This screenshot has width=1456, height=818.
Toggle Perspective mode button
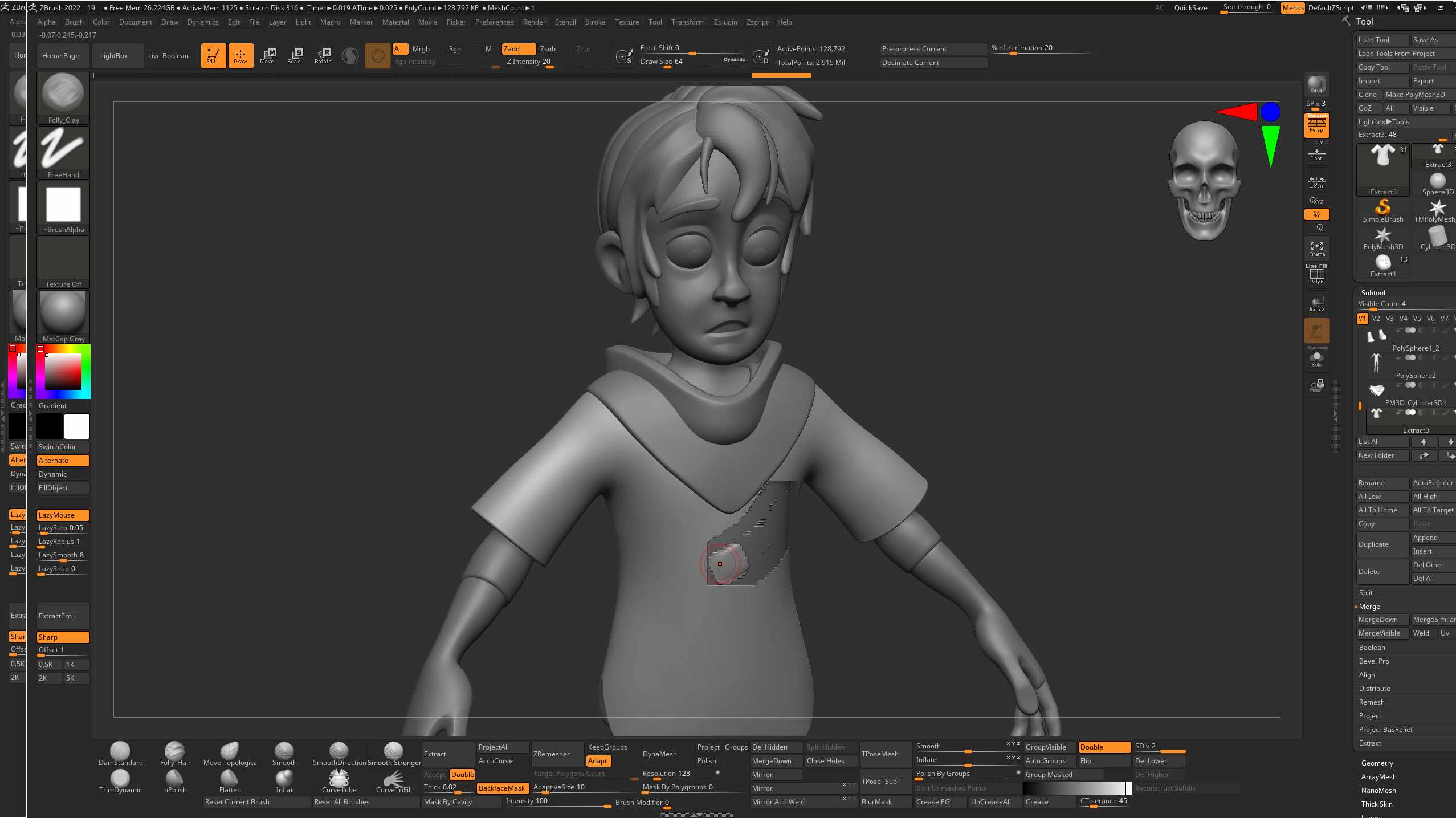(1316, 125)
